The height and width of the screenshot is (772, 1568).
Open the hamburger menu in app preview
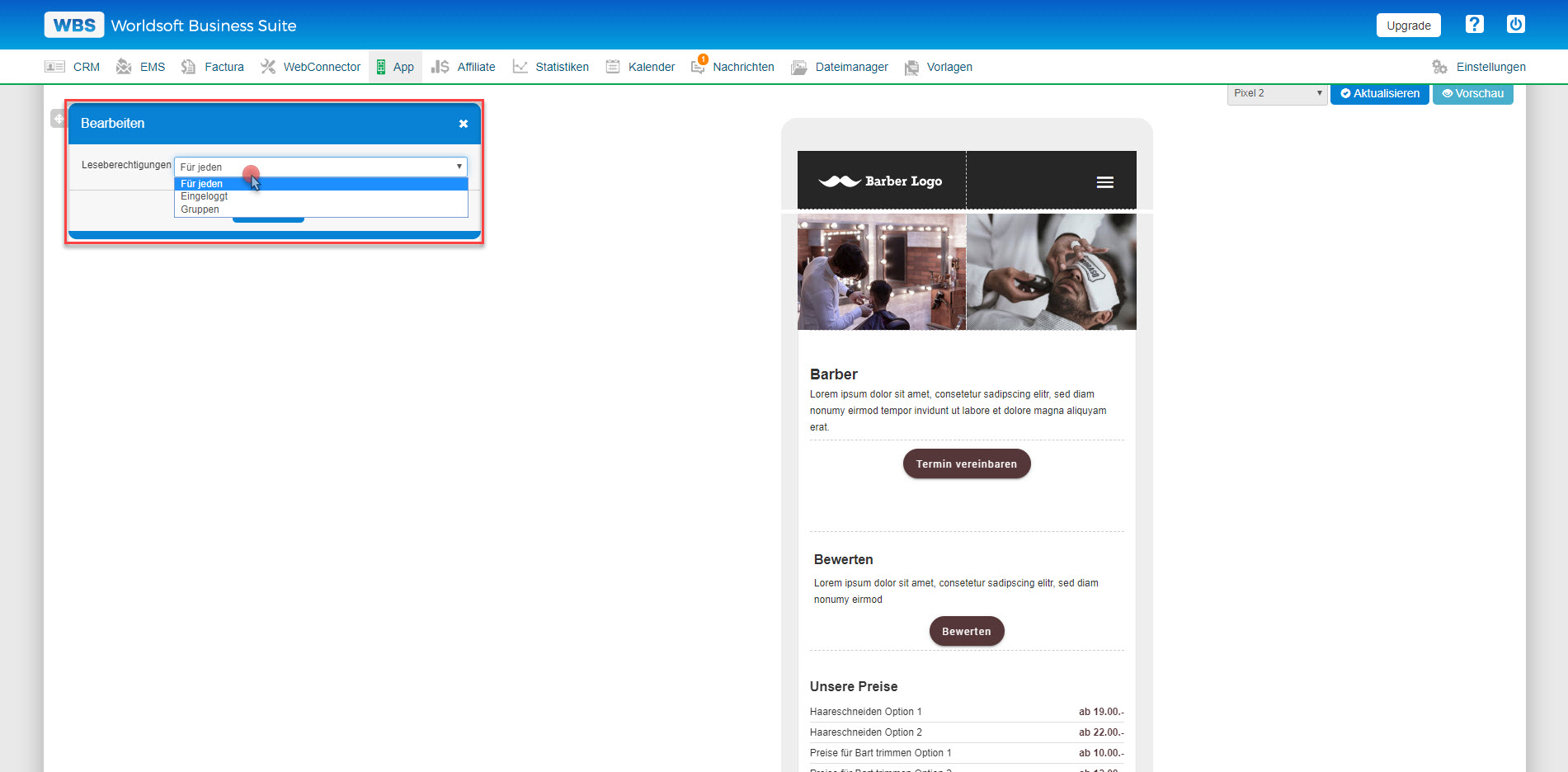(x=1104, y=182)
